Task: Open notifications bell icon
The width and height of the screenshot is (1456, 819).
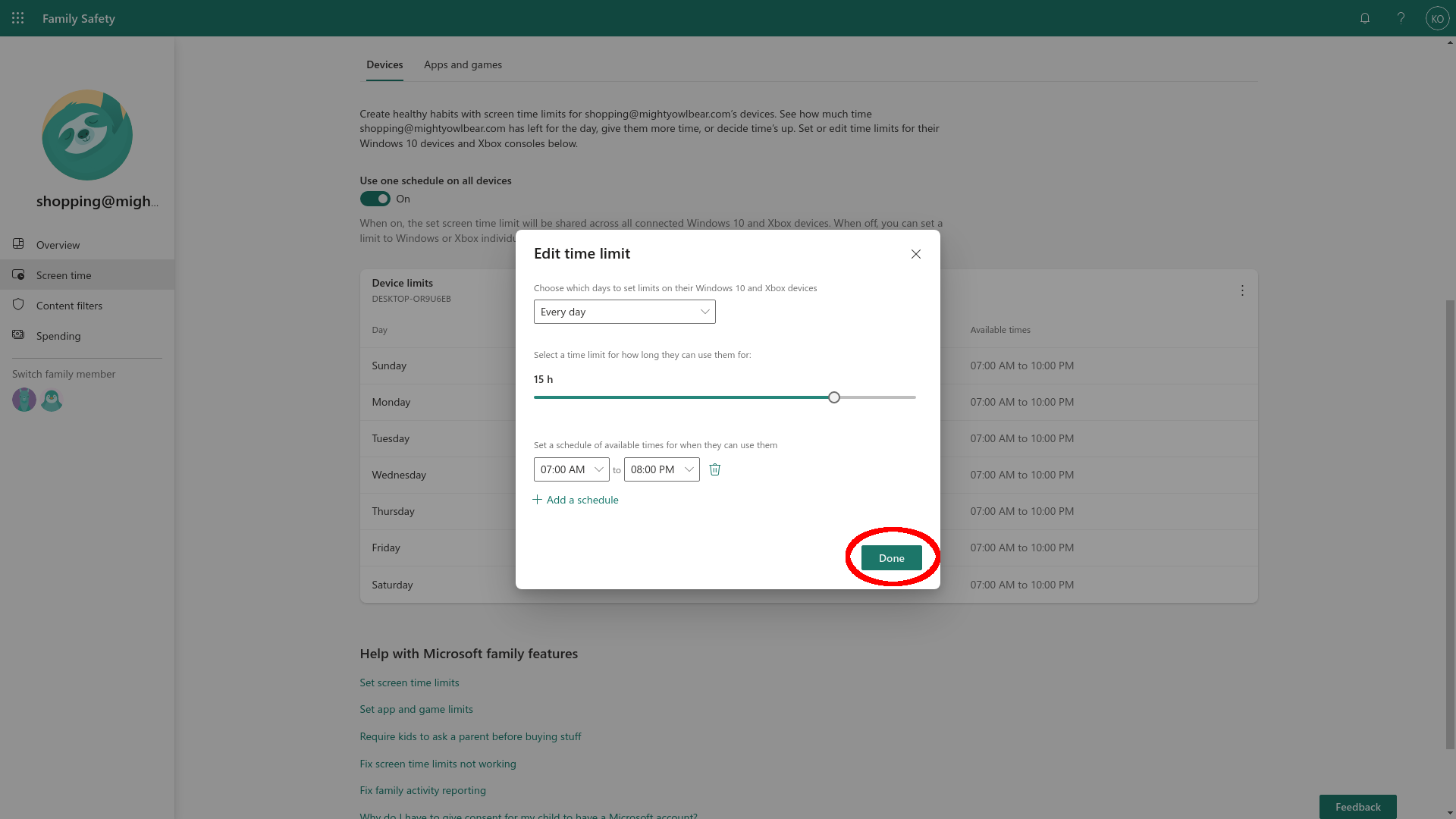Action: 1365,18
